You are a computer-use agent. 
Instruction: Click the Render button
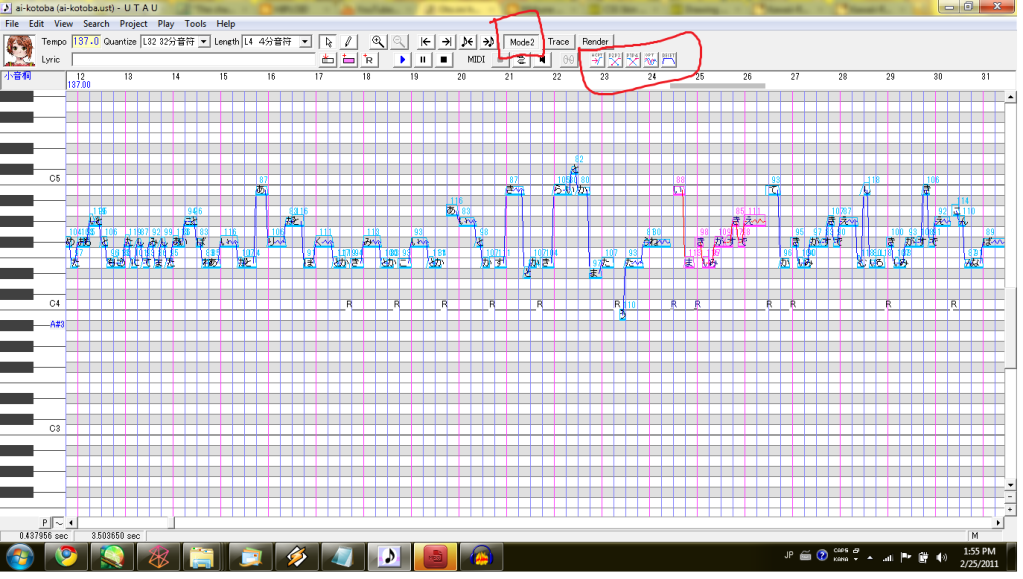[x=595, y=42]
